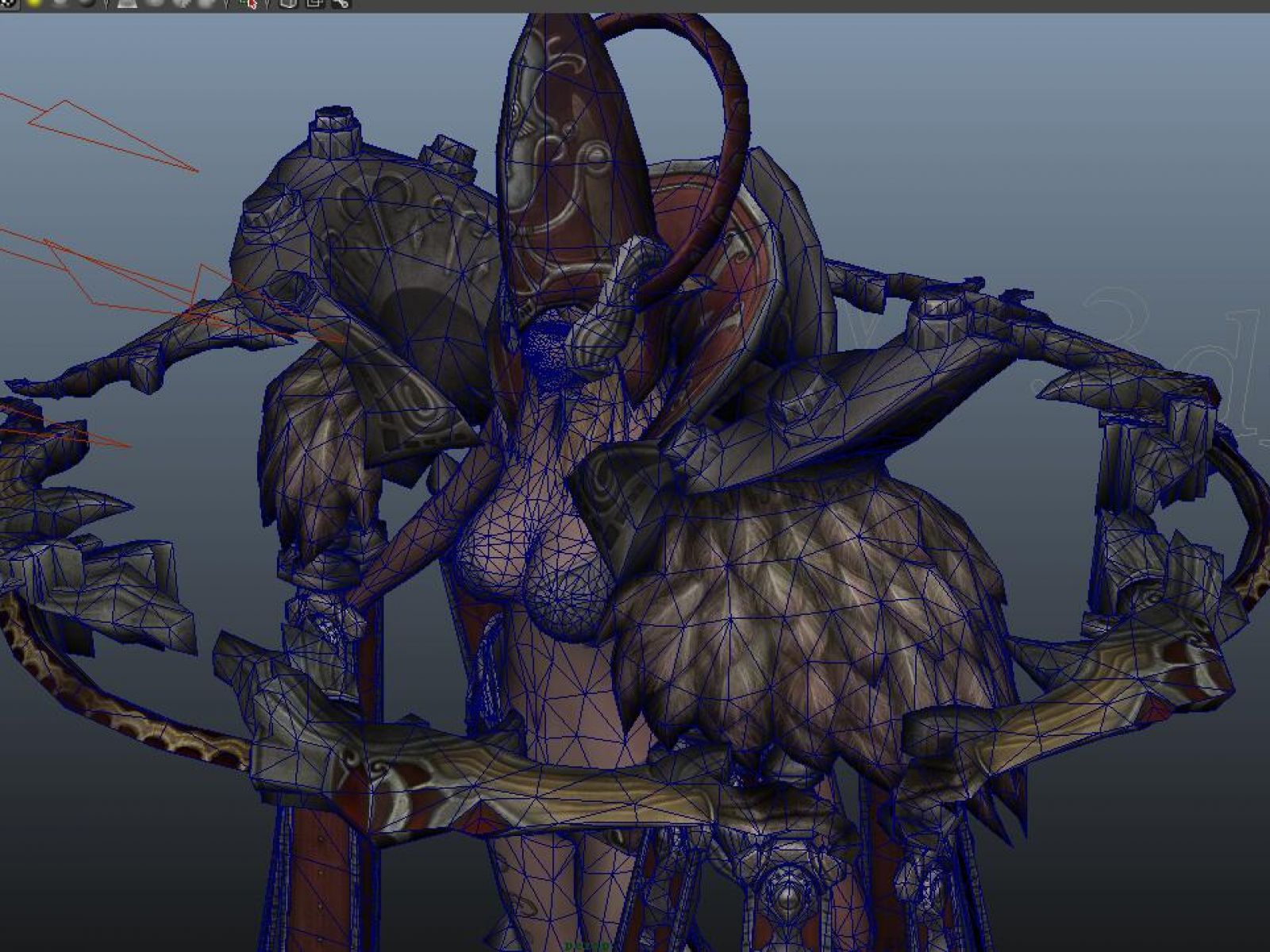
Task: Toggle the checkered textured display icon
Action: click(x=10, y=3)
